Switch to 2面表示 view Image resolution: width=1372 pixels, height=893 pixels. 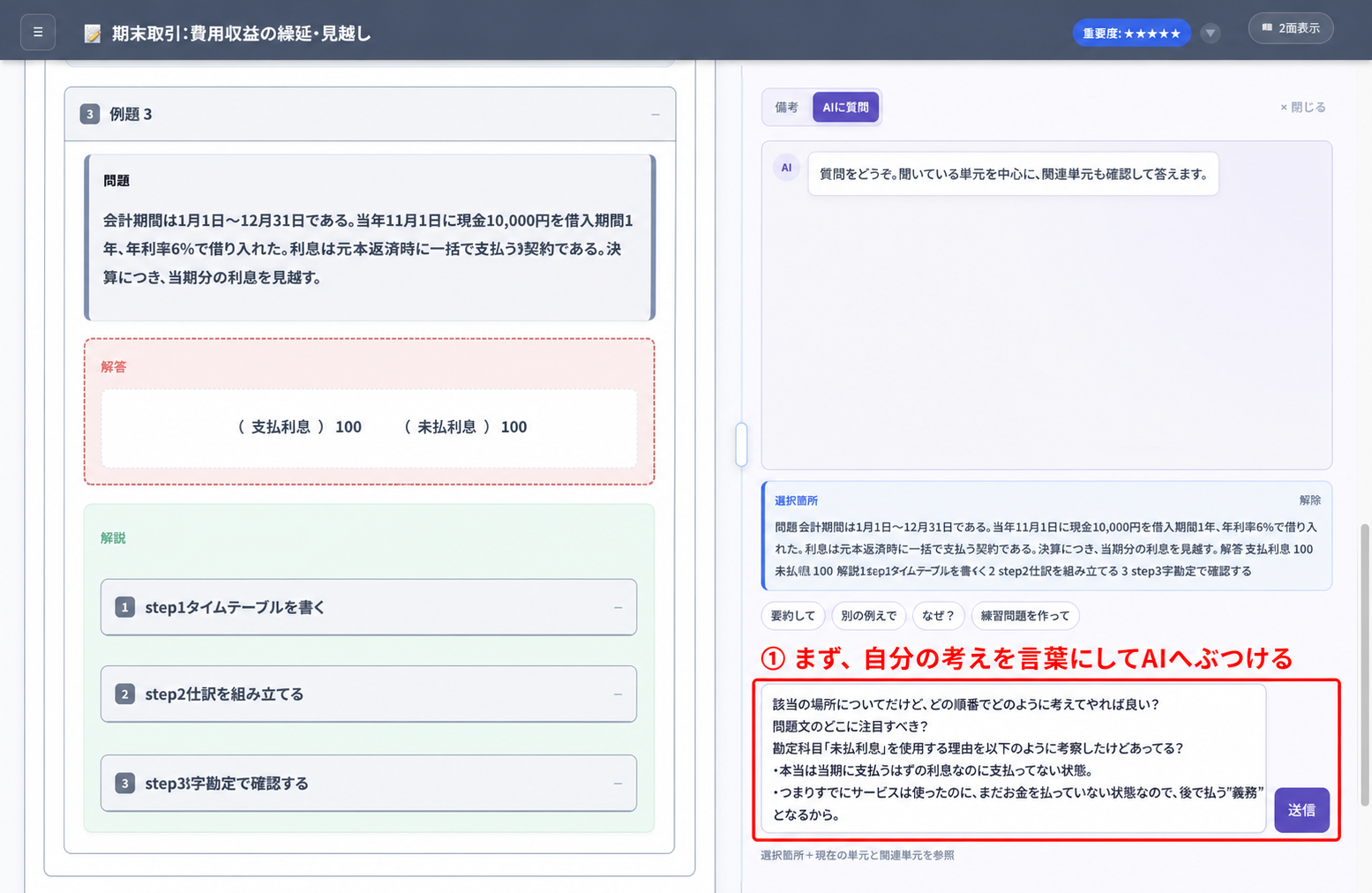(1290, 28)
